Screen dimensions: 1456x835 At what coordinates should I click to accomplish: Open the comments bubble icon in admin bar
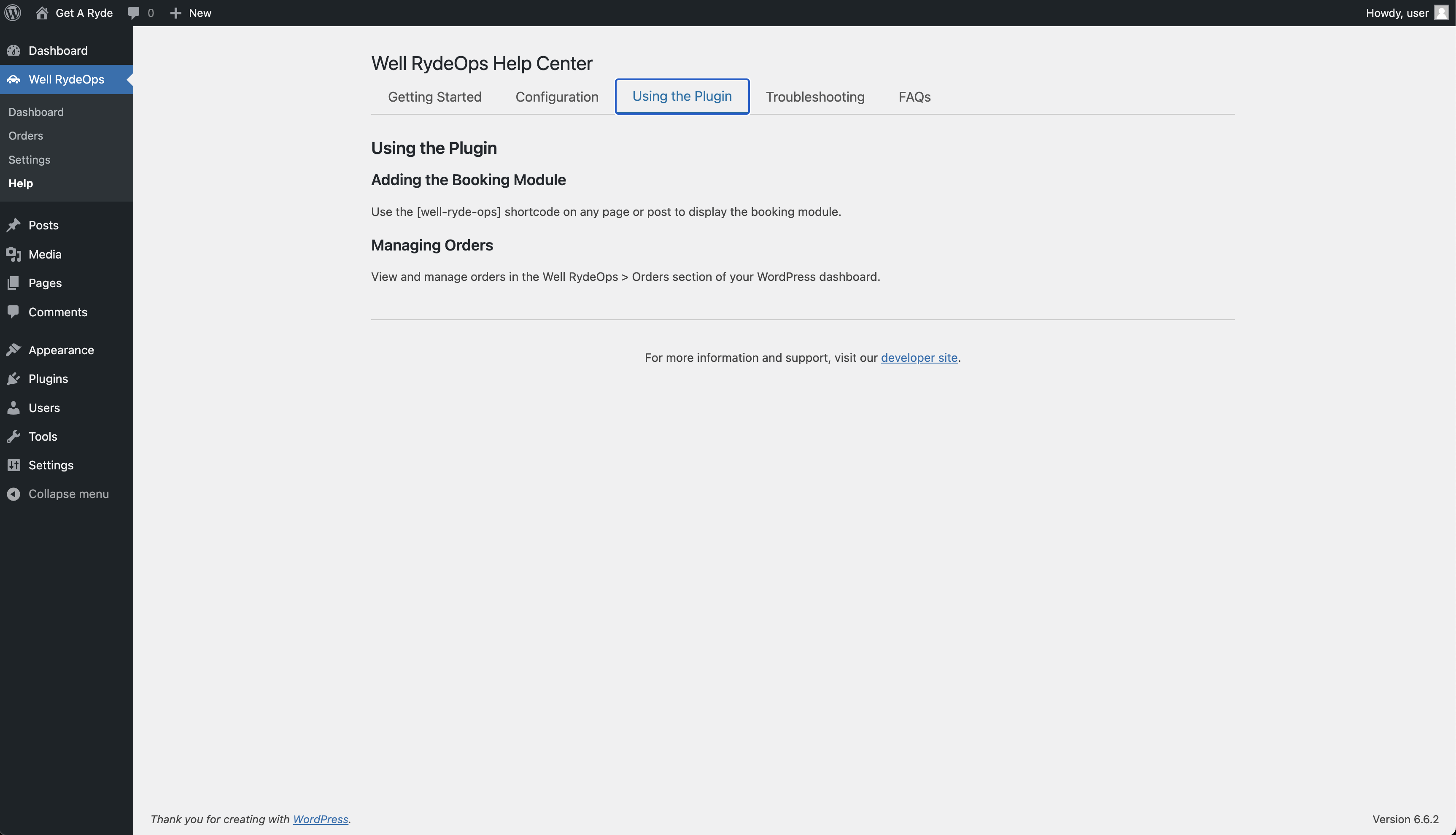coord(134,13)
